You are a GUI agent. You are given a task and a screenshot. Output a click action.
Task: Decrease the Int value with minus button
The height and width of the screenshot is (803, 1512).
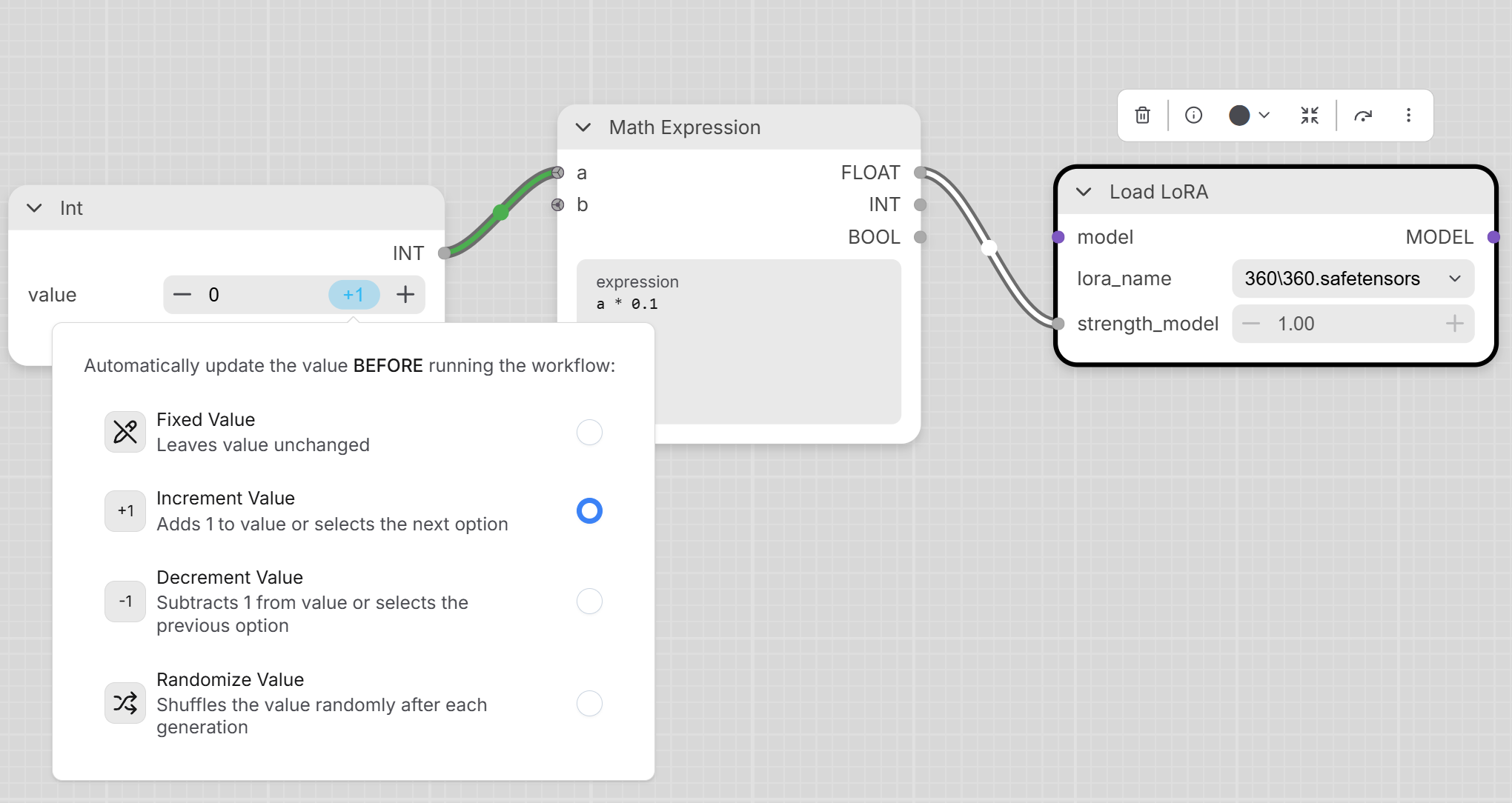tap(182, 295)
